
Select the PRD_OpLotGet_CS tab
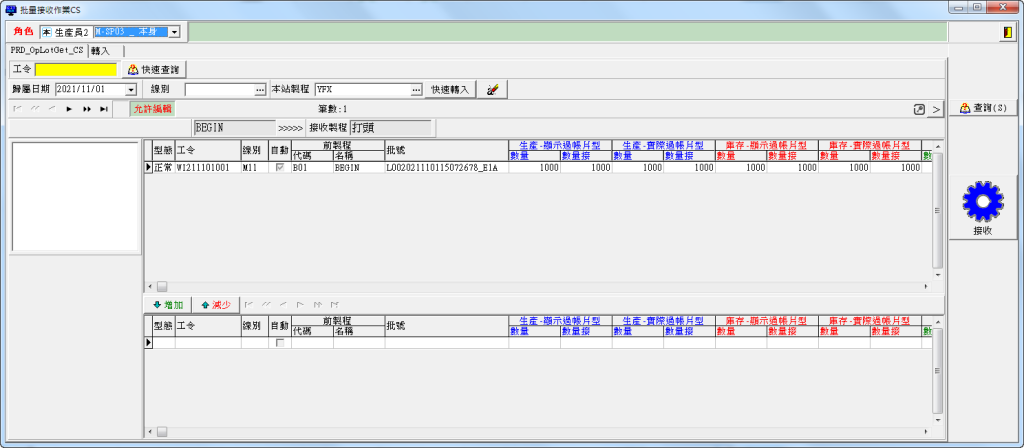[47, 50]
